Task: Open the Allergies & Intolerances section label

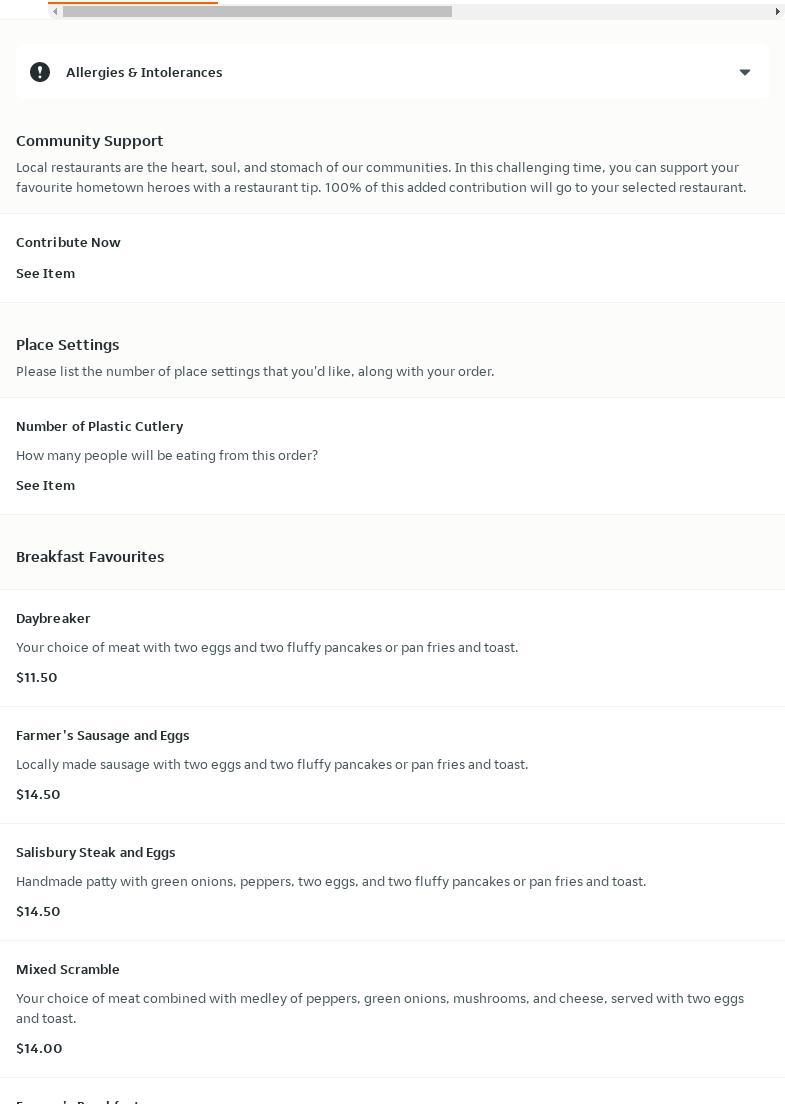Action: [144, 72]
